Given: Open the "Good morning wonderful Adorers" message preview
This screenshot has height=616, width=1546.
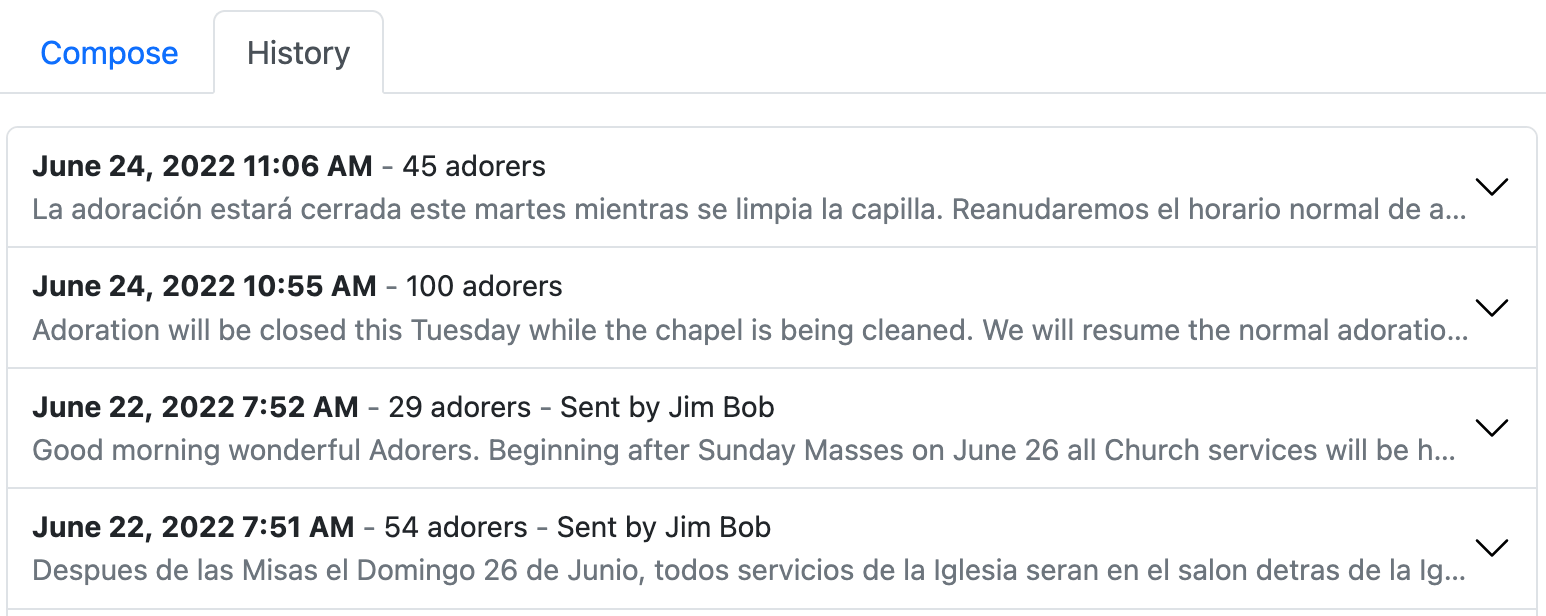Looking at the screenshot, I should 744,450.
